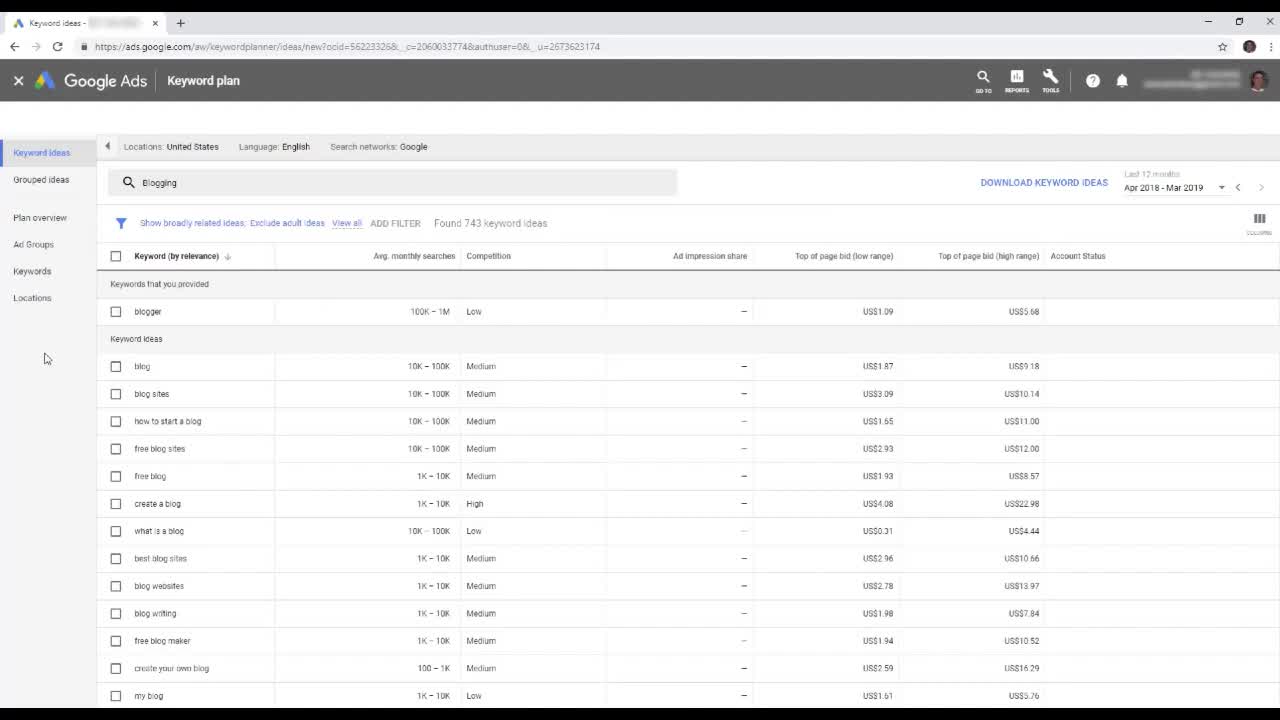Screen dimensions: 1280x720
Task: Change Search networks: Google setting
Action: tap(379, 147)
